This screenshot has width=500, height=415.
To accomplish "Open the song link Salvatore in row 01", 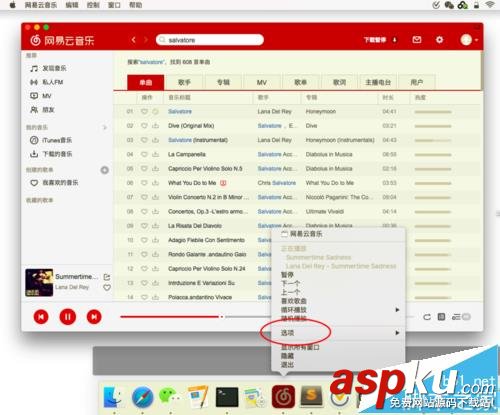I will coord(180,111).
